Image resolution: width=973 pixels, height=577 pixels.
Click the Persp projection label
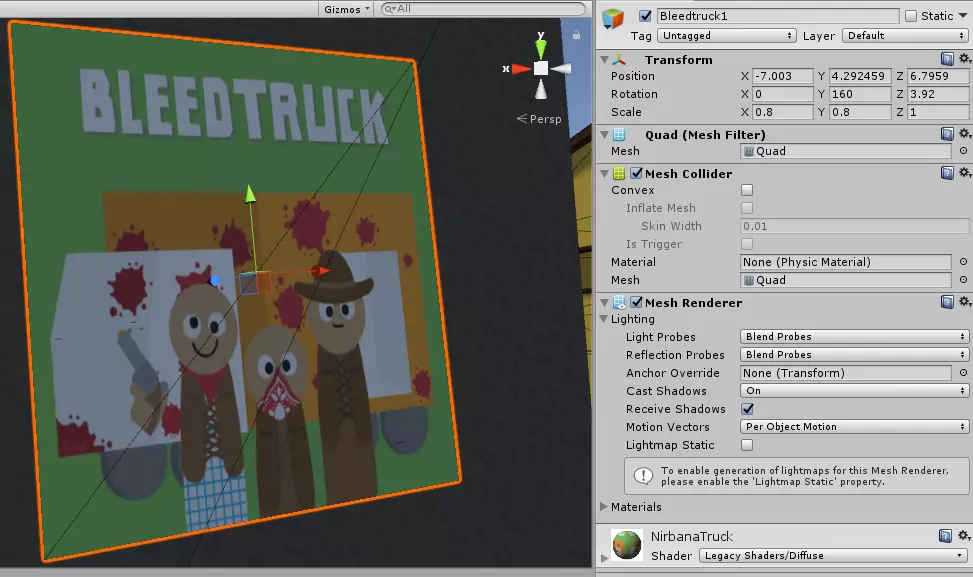(x=545, y=119)
